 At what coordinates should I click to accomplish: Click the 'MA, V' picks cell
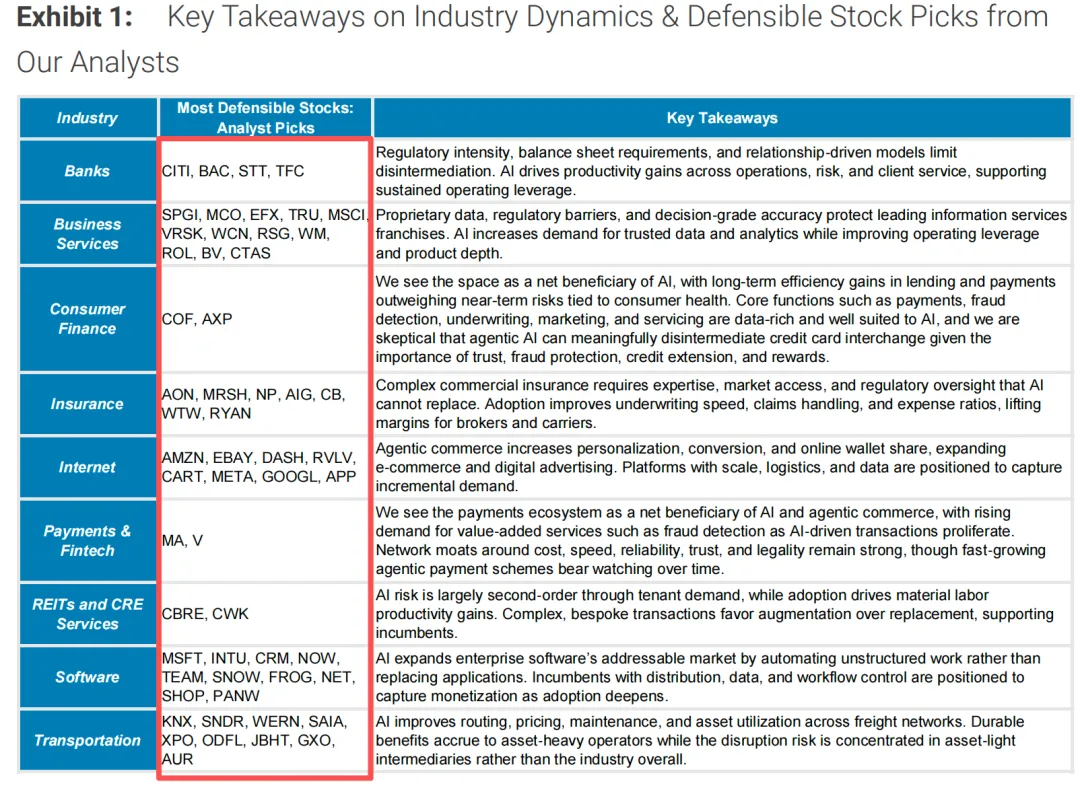click(x=265, y=541)
